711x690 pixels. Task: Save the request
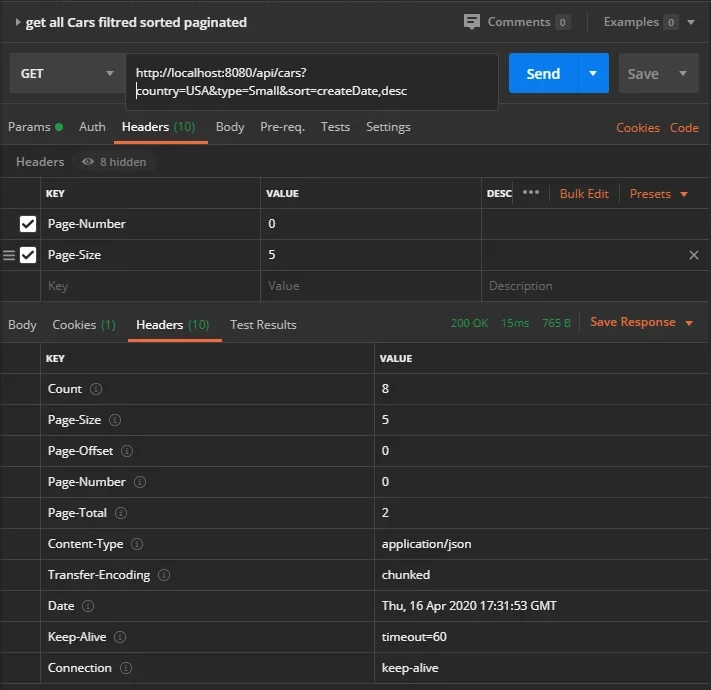point(643,73)
